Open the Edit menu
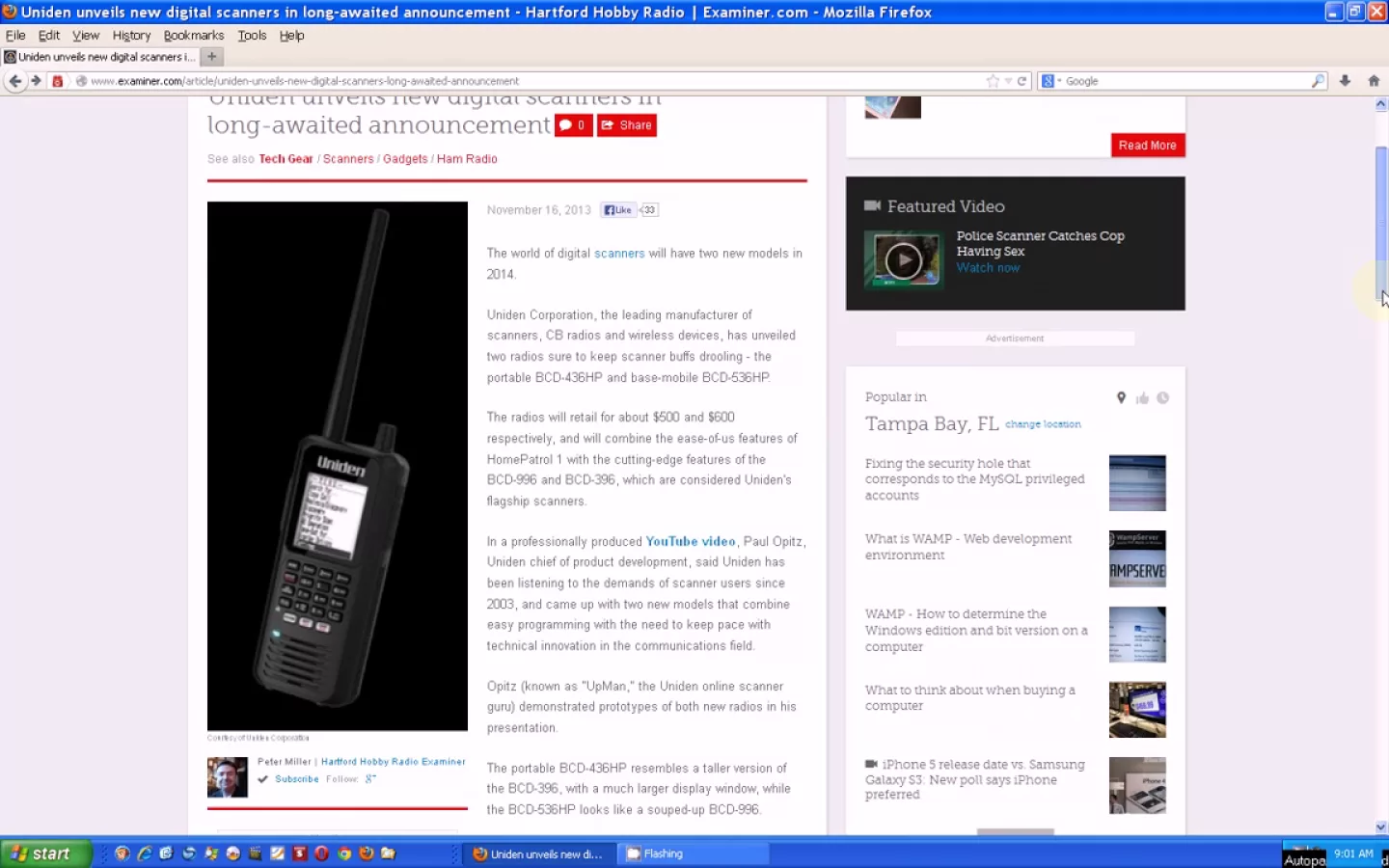Image resolution: width=1389 pixels, height=868 pixels. tap(49, 36)
